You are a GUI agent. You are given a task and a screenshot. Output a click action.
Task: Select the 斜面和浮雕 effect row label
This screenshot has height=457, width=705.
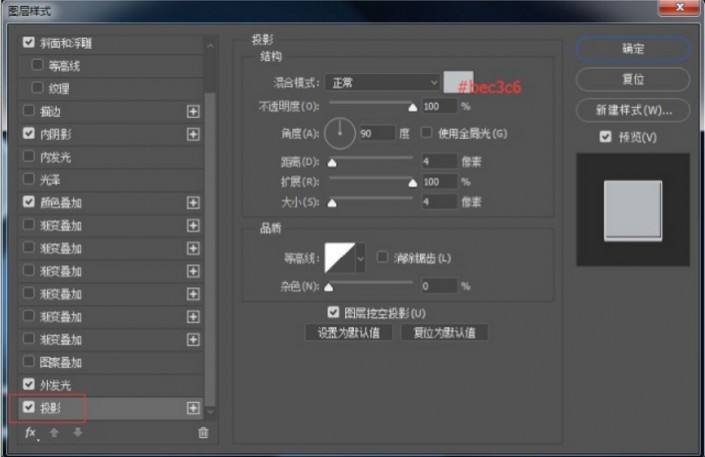pos(66,43)
